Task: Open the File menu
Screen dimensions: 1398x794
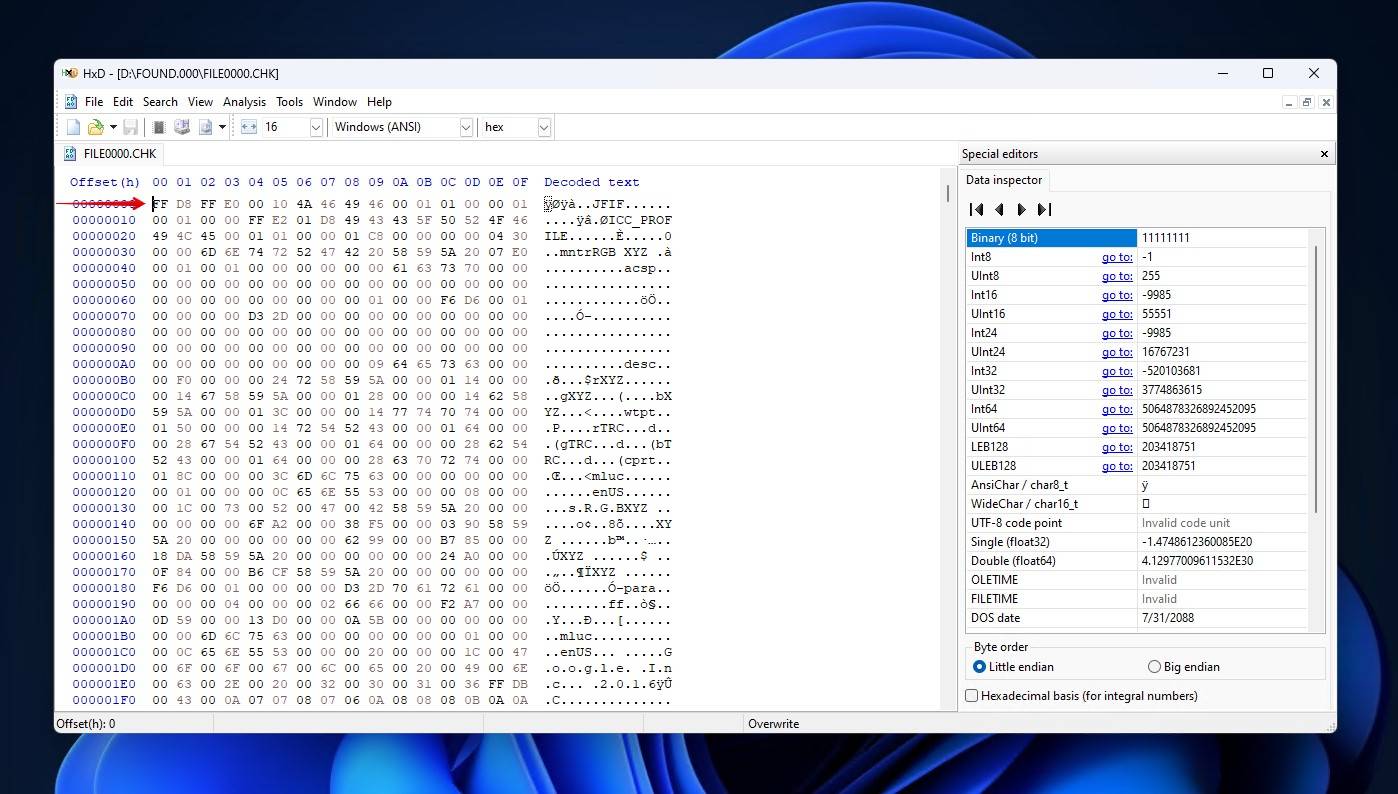Action: click(x=94, y=102)
